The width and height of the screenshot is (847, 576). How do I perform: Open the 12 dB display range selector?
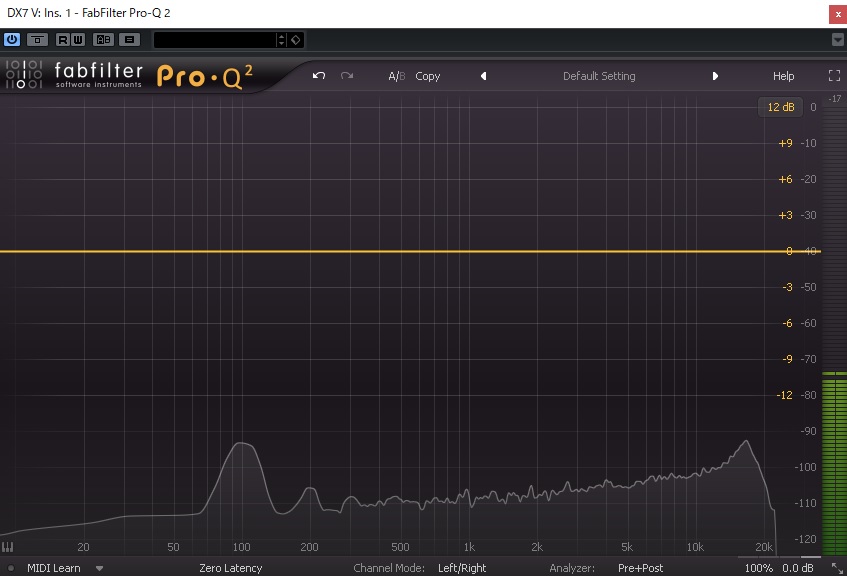[781, 107]
